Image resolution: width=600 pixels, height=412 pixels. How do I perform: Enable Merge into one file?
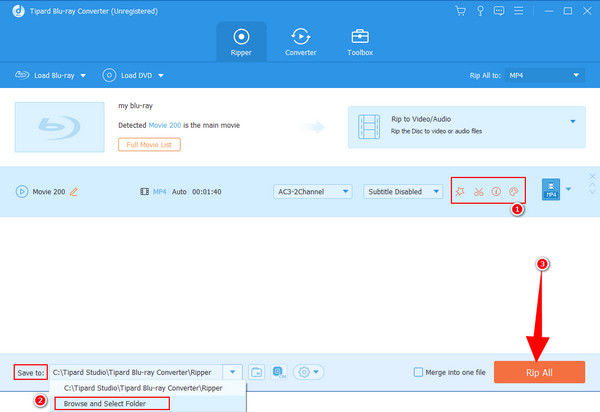pos(418,372)
